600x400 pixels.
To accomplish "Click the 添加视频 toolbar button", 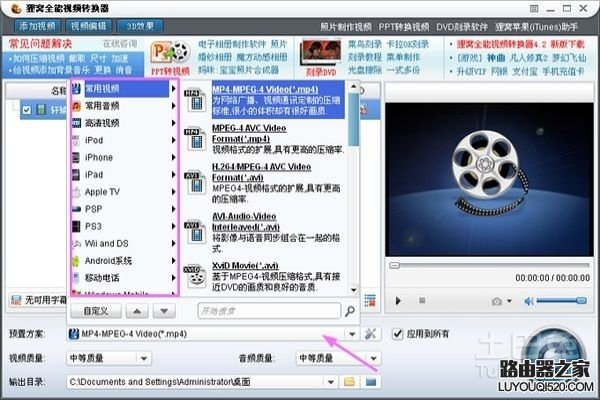I will click(37, 26).
